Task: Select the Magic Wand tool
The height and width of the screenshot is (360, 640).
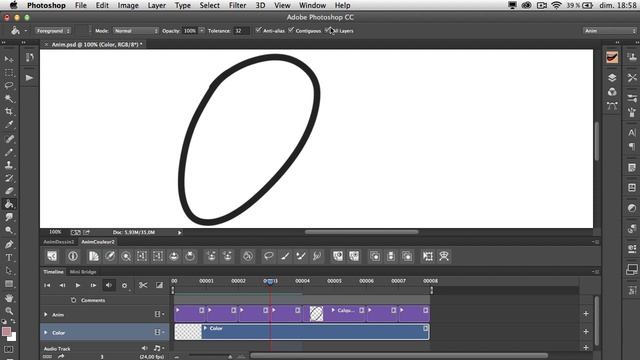Action: point(9,98)
